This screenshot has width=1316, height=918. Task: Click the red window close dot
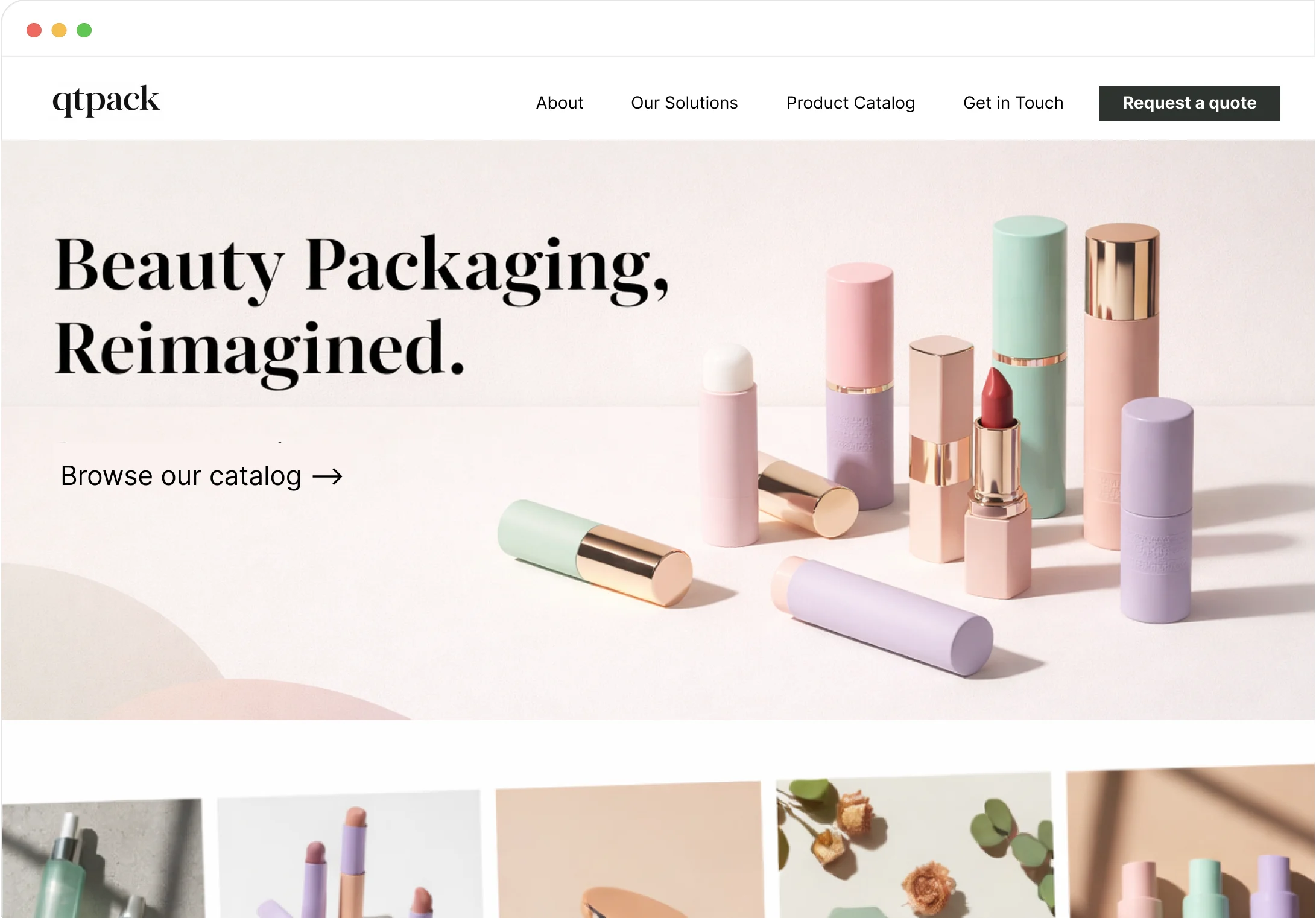point(34,30)
